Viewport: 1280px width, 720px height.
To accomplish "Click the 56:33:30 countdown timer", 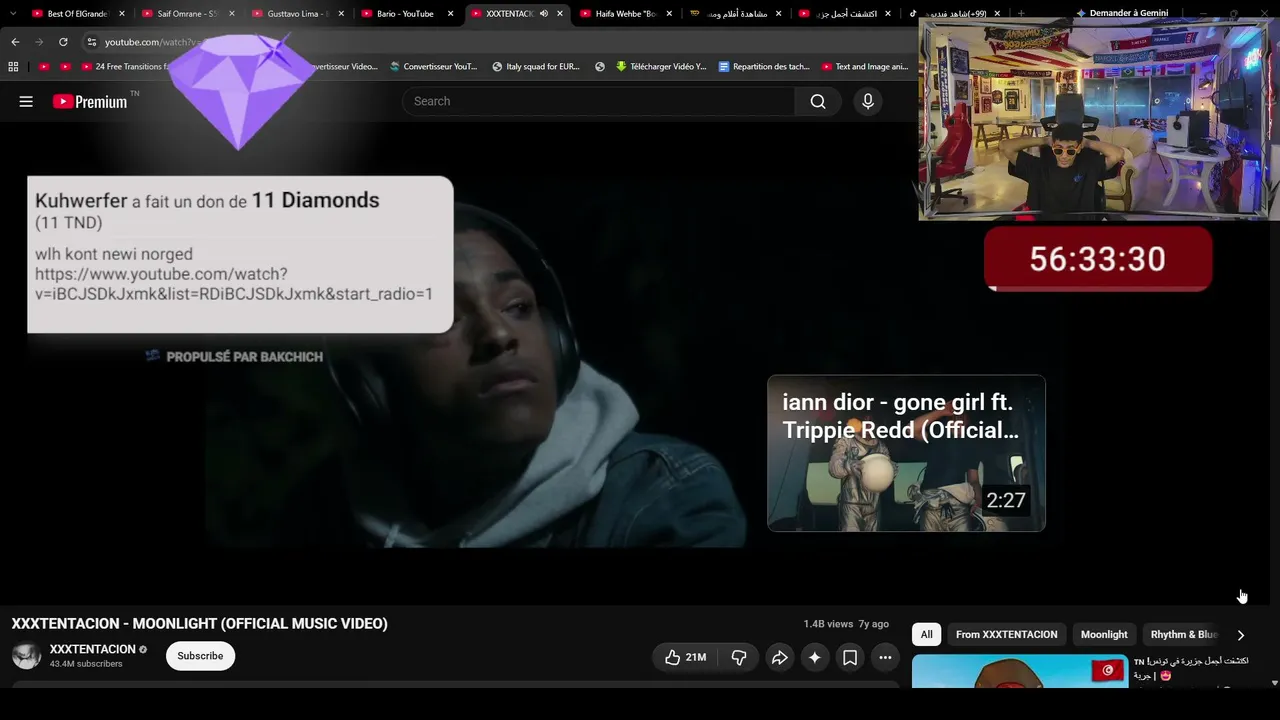I will (1098, 259).
